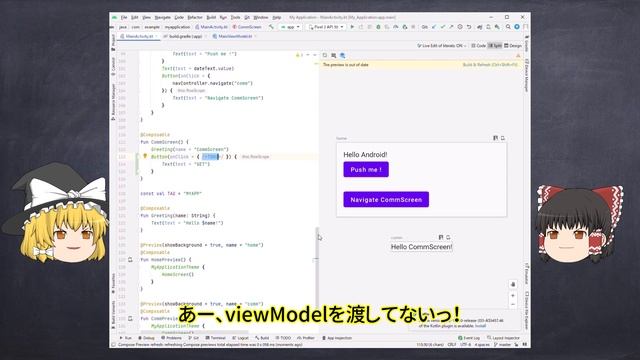Click the Debug app bug icon

378,27
